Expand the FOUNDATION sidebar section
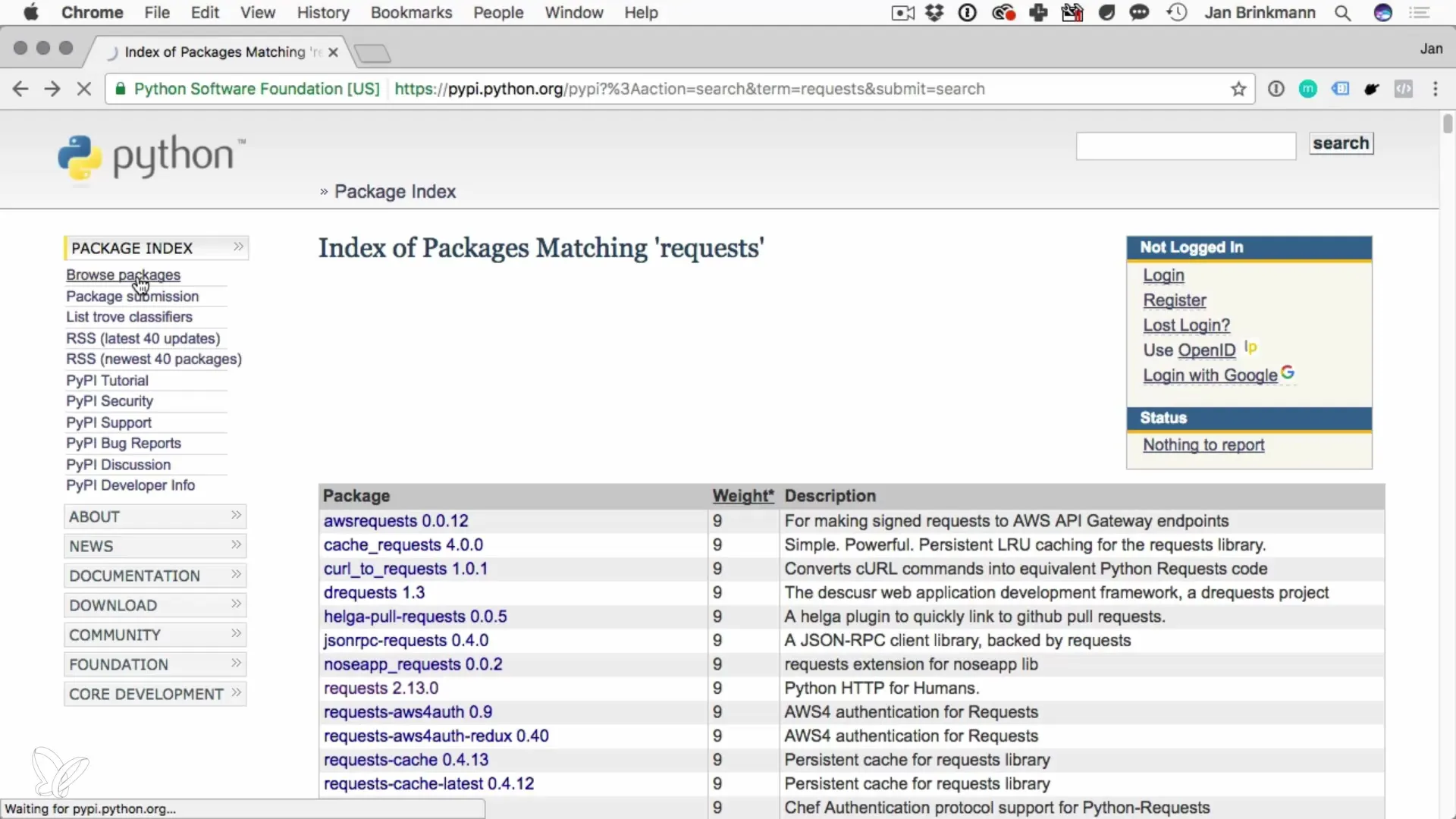 (x=155, y=664)
